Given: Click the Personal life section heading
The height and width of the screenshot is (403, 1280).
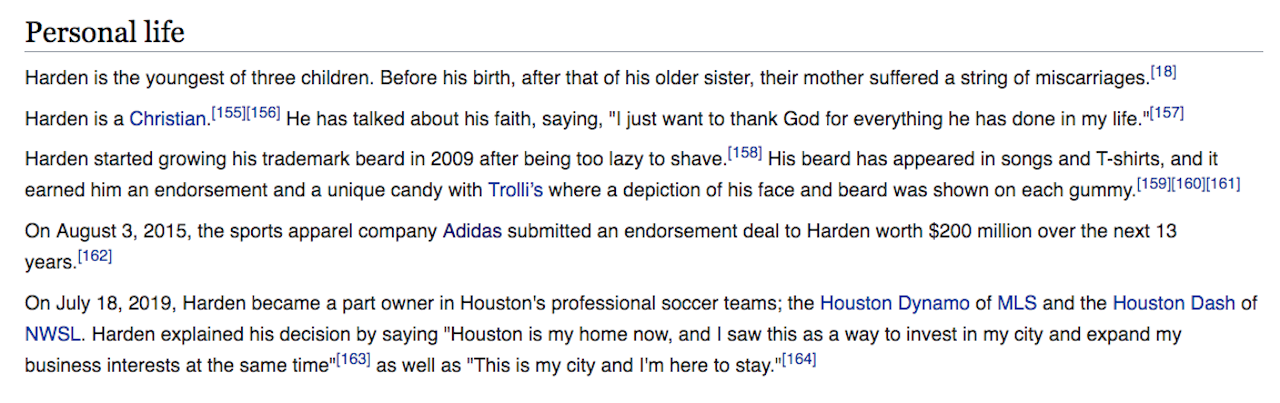Looking at the screenshot, I should 105,32.
